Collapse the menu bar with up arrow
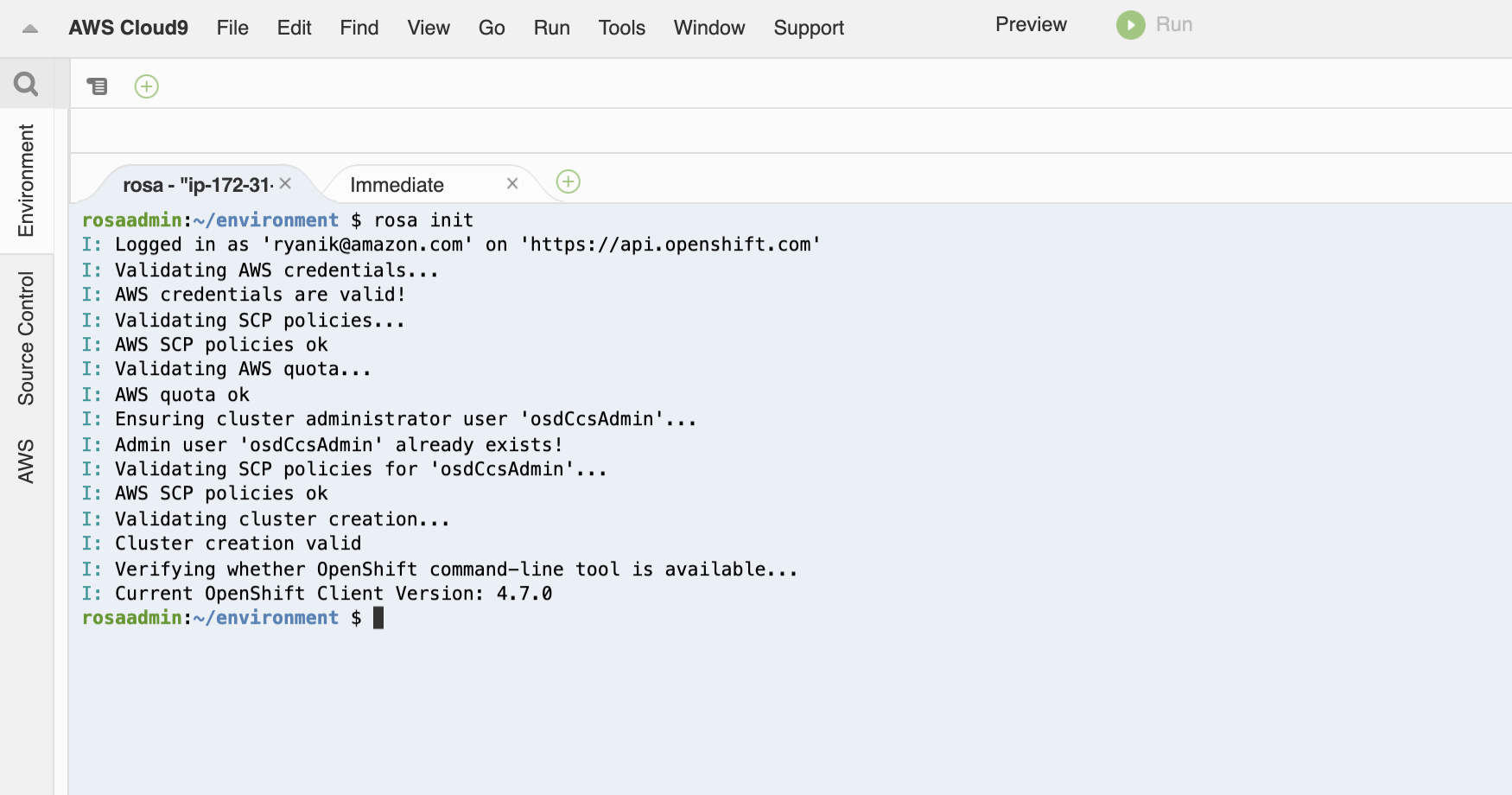 click(x=30, y=29)
